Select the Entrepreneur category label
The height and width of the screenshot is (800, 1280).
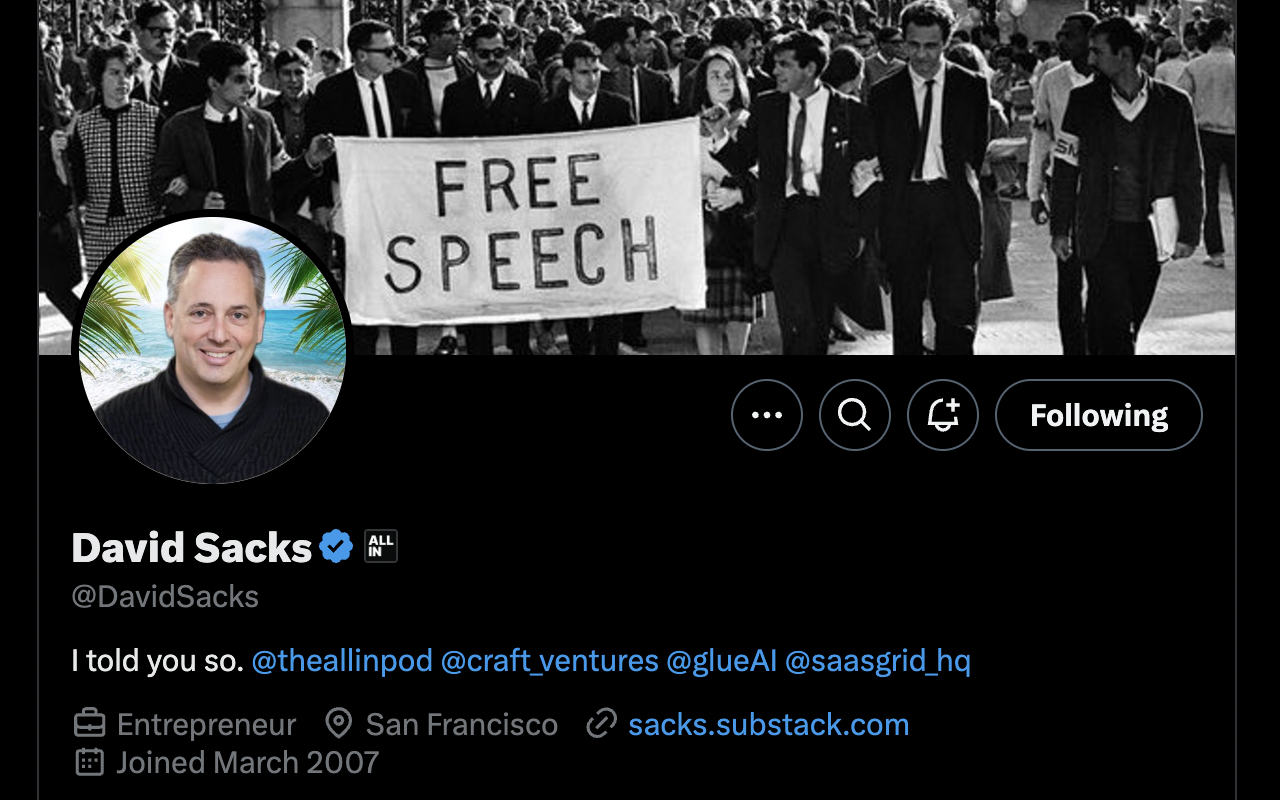tap(207, 724)
